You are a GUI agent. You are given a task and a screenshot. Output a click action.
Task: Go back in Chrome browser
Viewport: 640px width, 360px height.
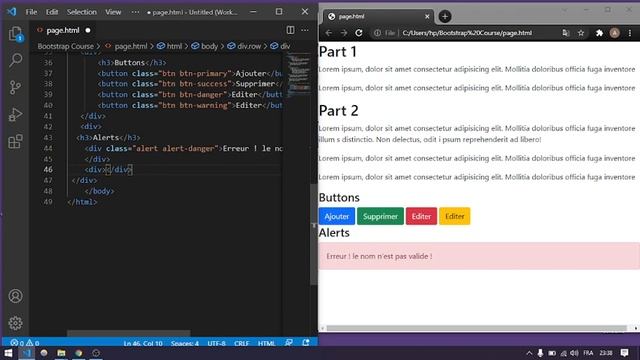tap(329, 33)
